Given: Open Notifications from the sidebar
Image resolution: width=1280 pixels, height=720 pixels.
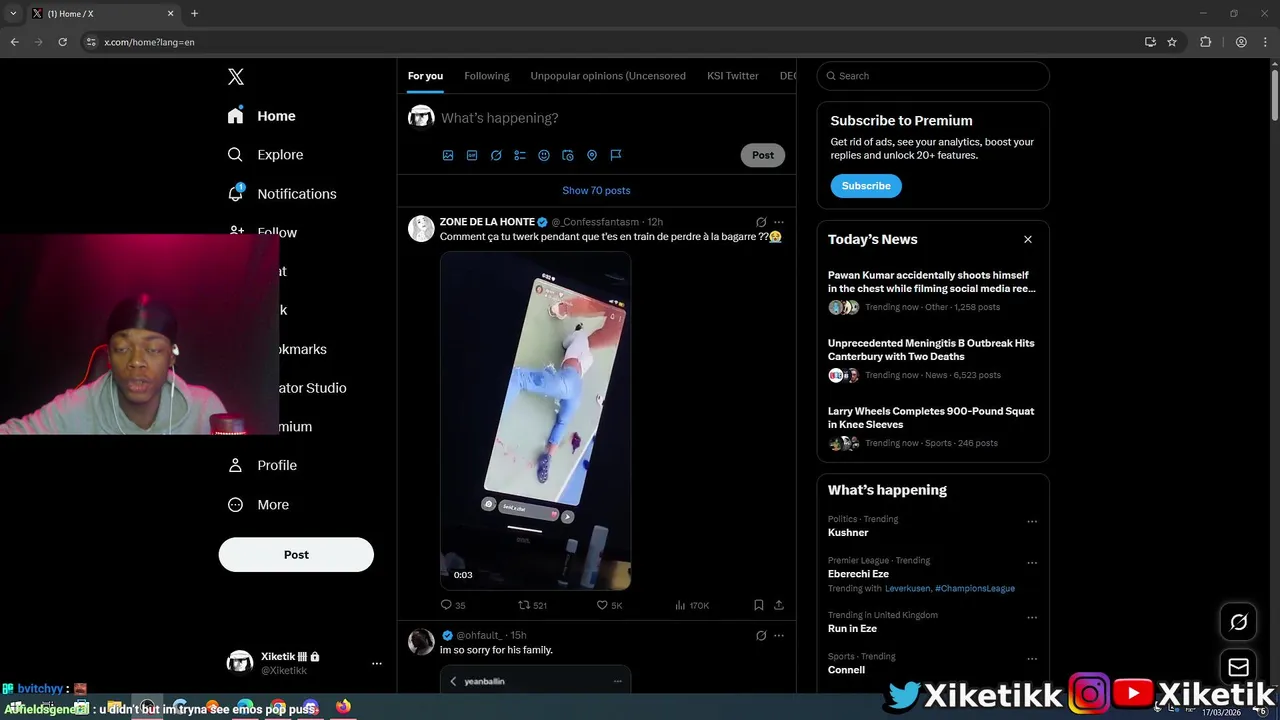Looking at the screenshot, I should pyautogui.click(x=282, y=194).
